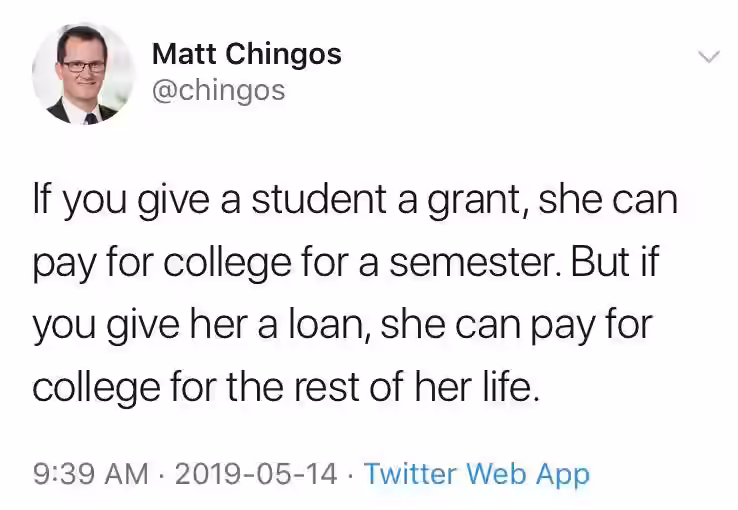Click the word "her" before "a loan"
Image resolution: width=738 pixels, height=510 pixels.
coord(218,323)
